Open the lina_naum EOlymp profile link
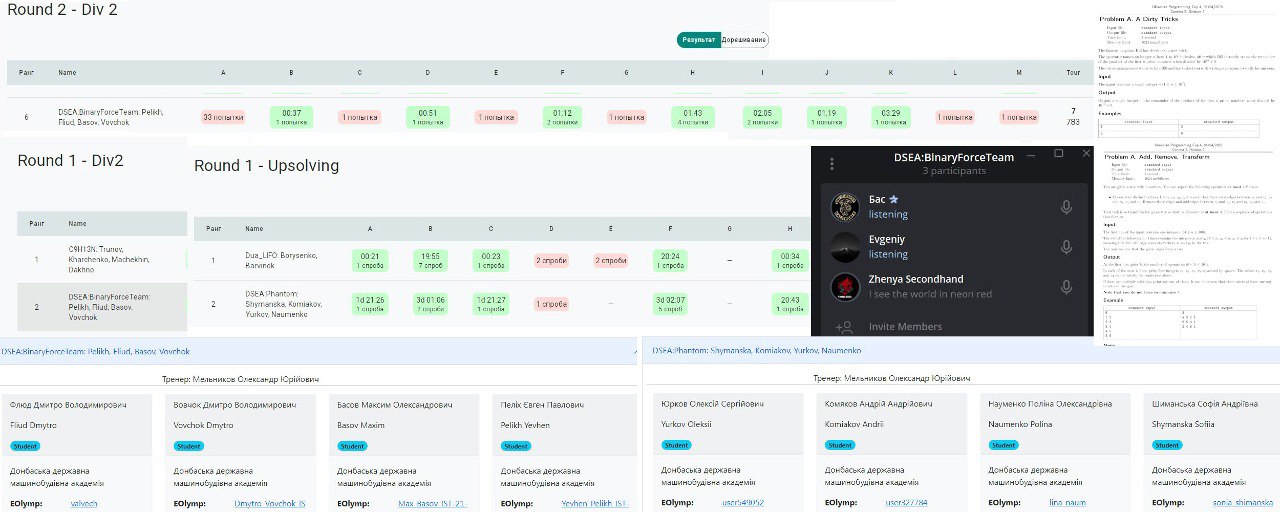 pos(1068,503)
